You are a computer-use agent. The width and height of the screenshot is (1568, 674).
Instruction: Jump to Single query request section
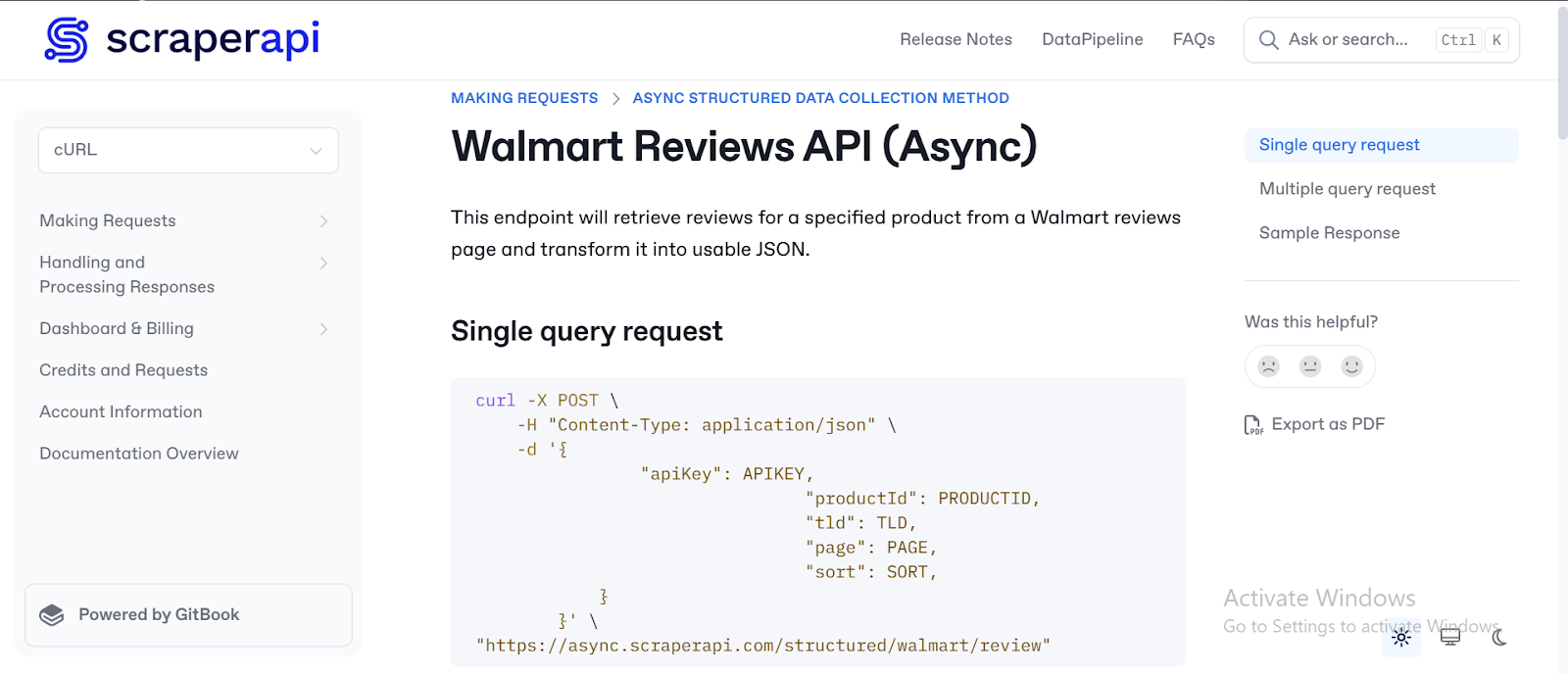[x=1382, y=145]
